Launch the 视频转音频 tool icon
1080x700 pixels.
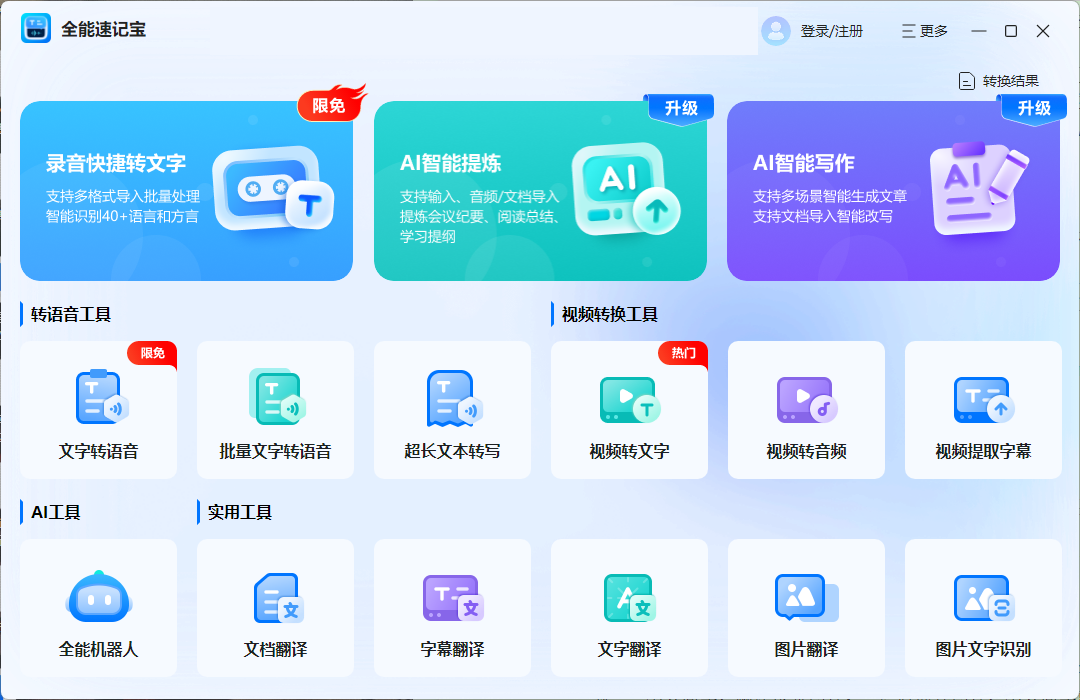[807, 400]
